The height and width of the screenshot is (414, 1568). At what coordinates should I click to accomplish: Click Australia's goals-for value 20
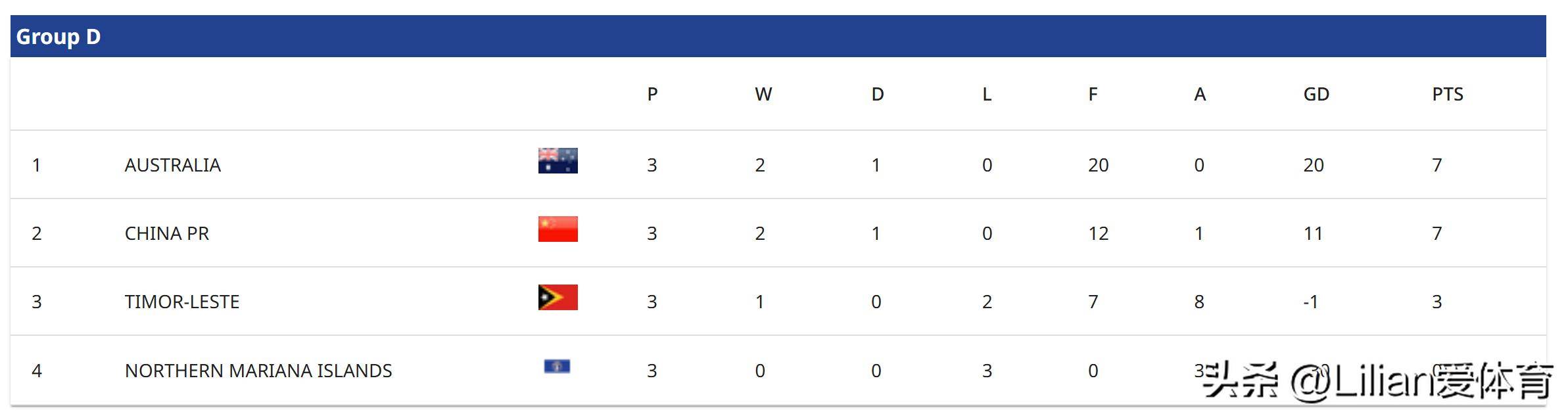[x=1098, y=165]
